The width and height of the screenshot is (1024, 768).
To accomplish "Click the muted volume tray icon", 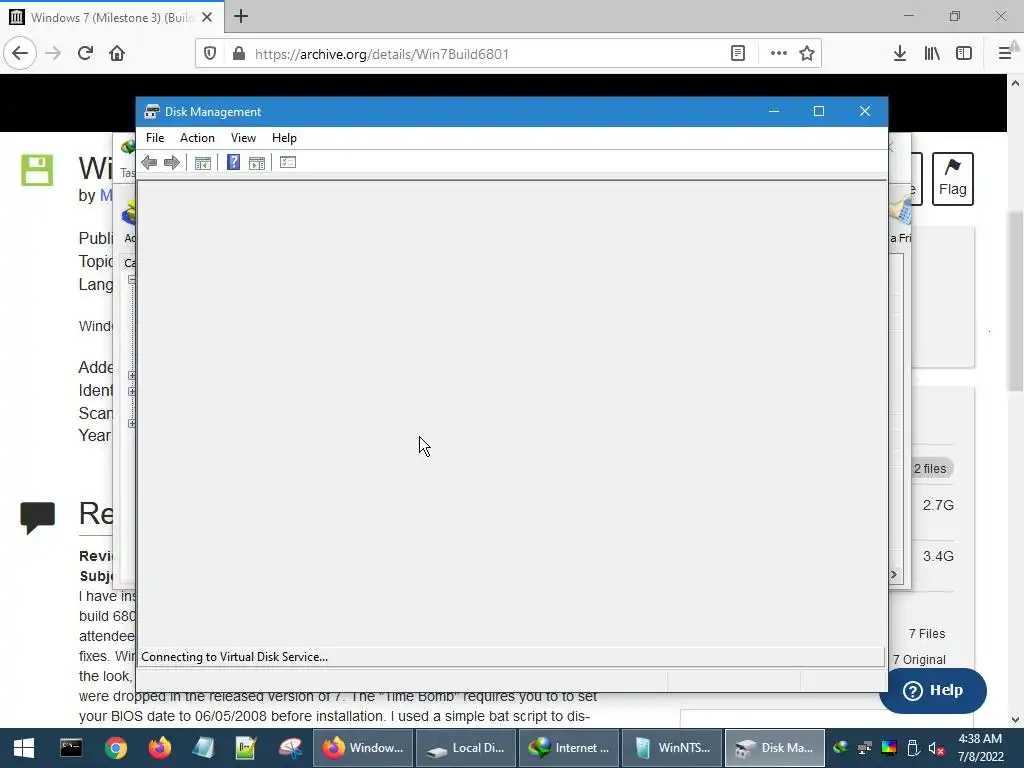I will coord(936,748).
